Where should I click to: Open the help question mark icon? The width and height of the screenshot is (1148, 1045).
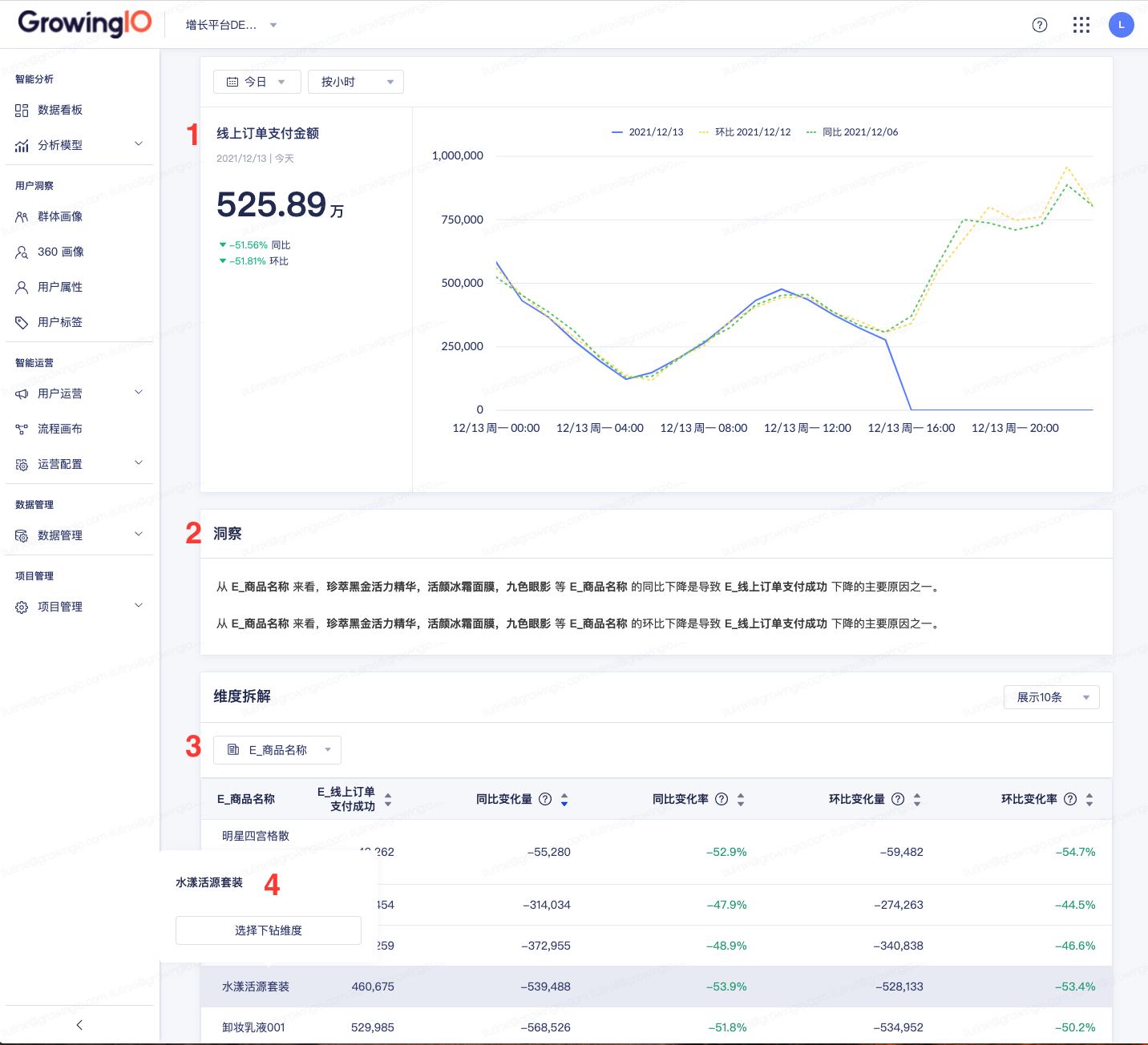point(1040,25)
